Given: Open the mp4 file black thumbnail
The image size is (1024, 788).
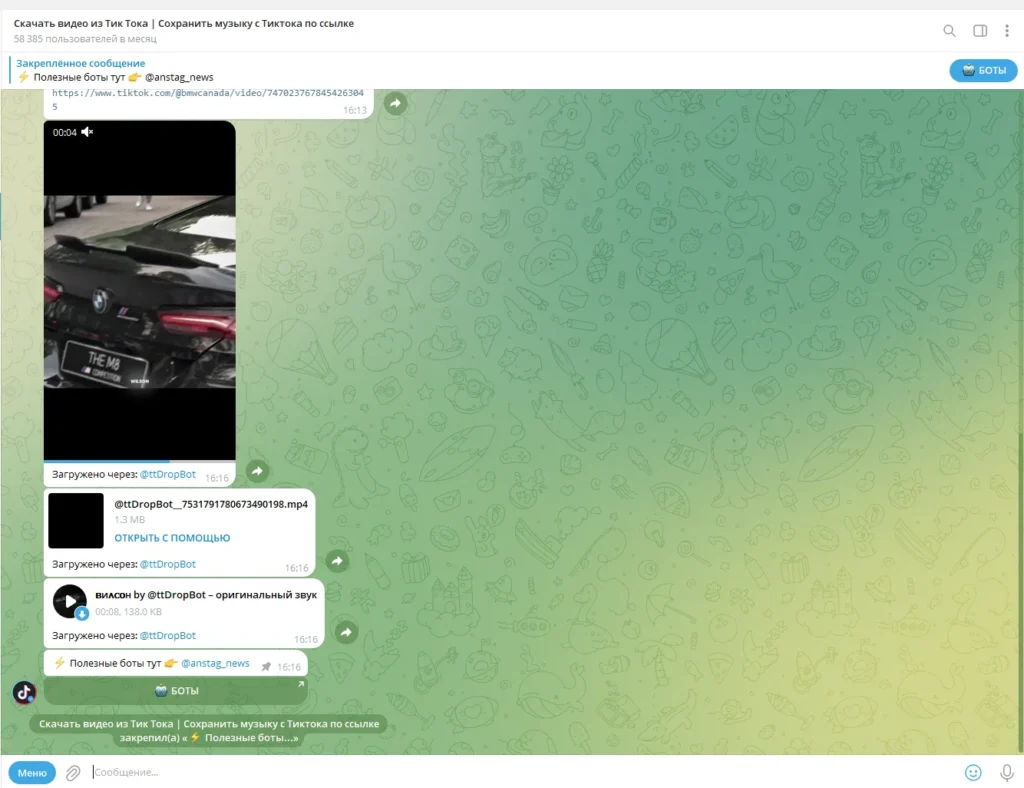Looking at the screenshot, I should tap(76, 520).
